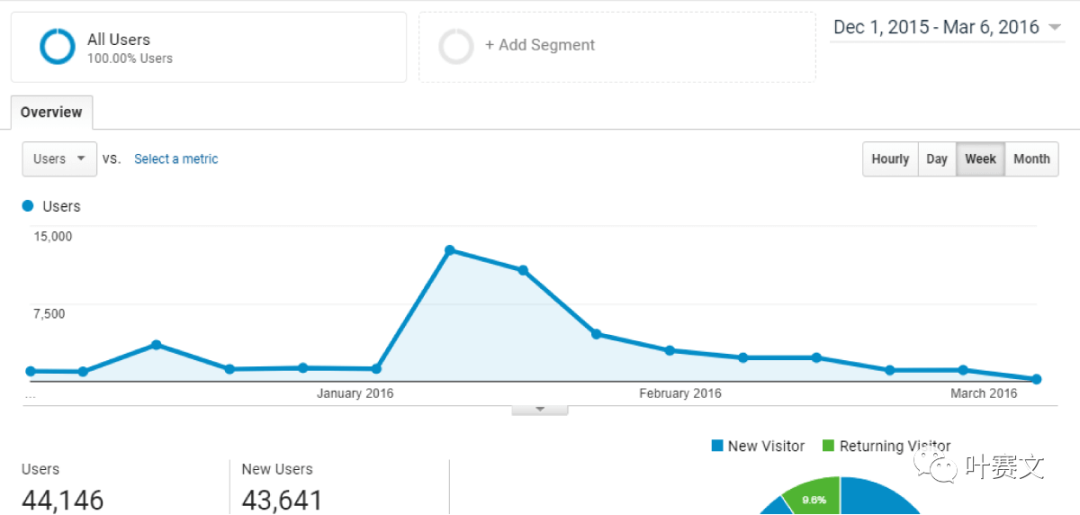This screenshot has width=1080, height=515.
Task: Click the March 2016 axis label
Action: pos(984,394)
